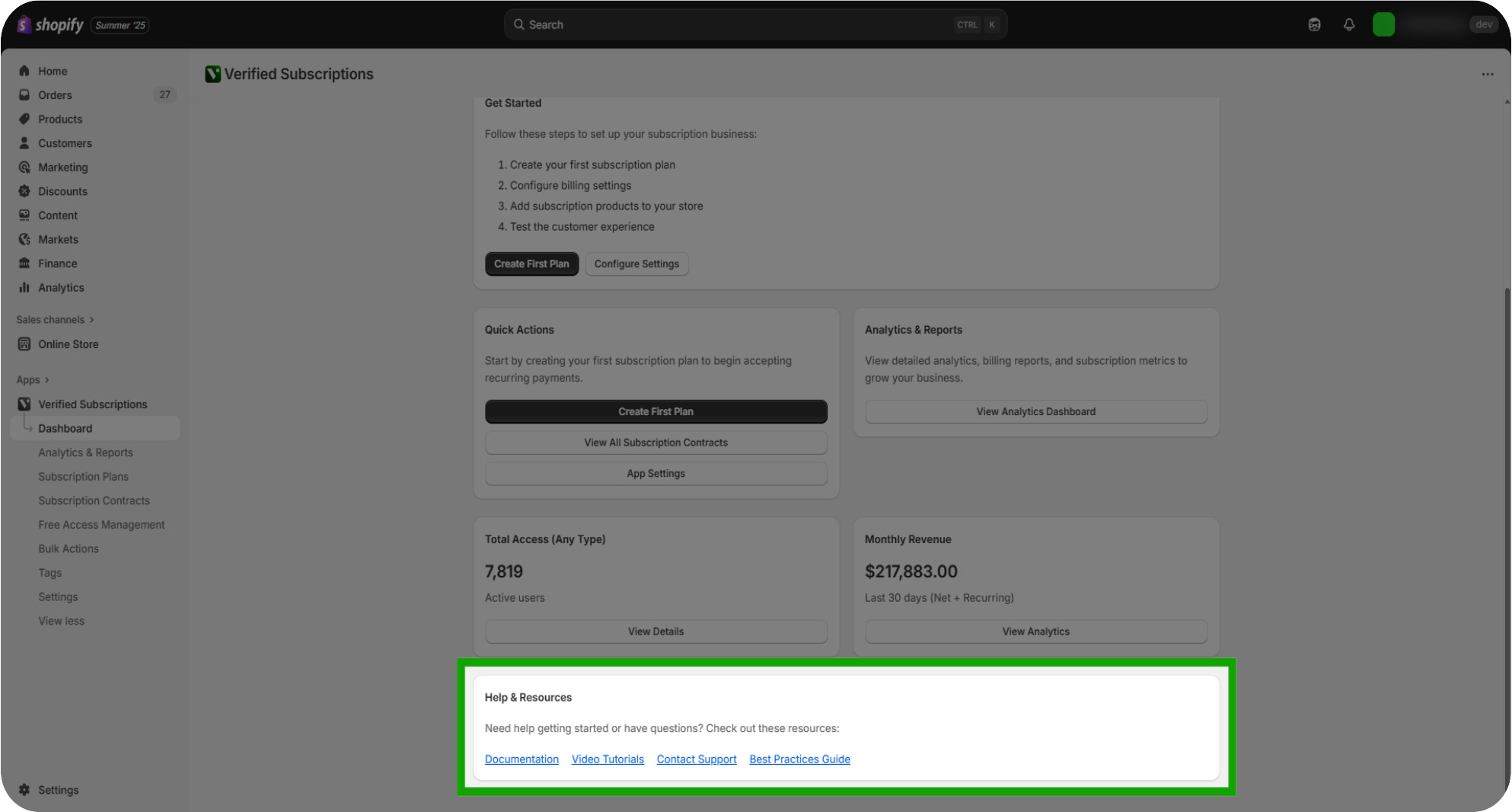Click the $217,883.00 revenue value
This screenshot has height=812, width=1512.
(x=911, y=571)
